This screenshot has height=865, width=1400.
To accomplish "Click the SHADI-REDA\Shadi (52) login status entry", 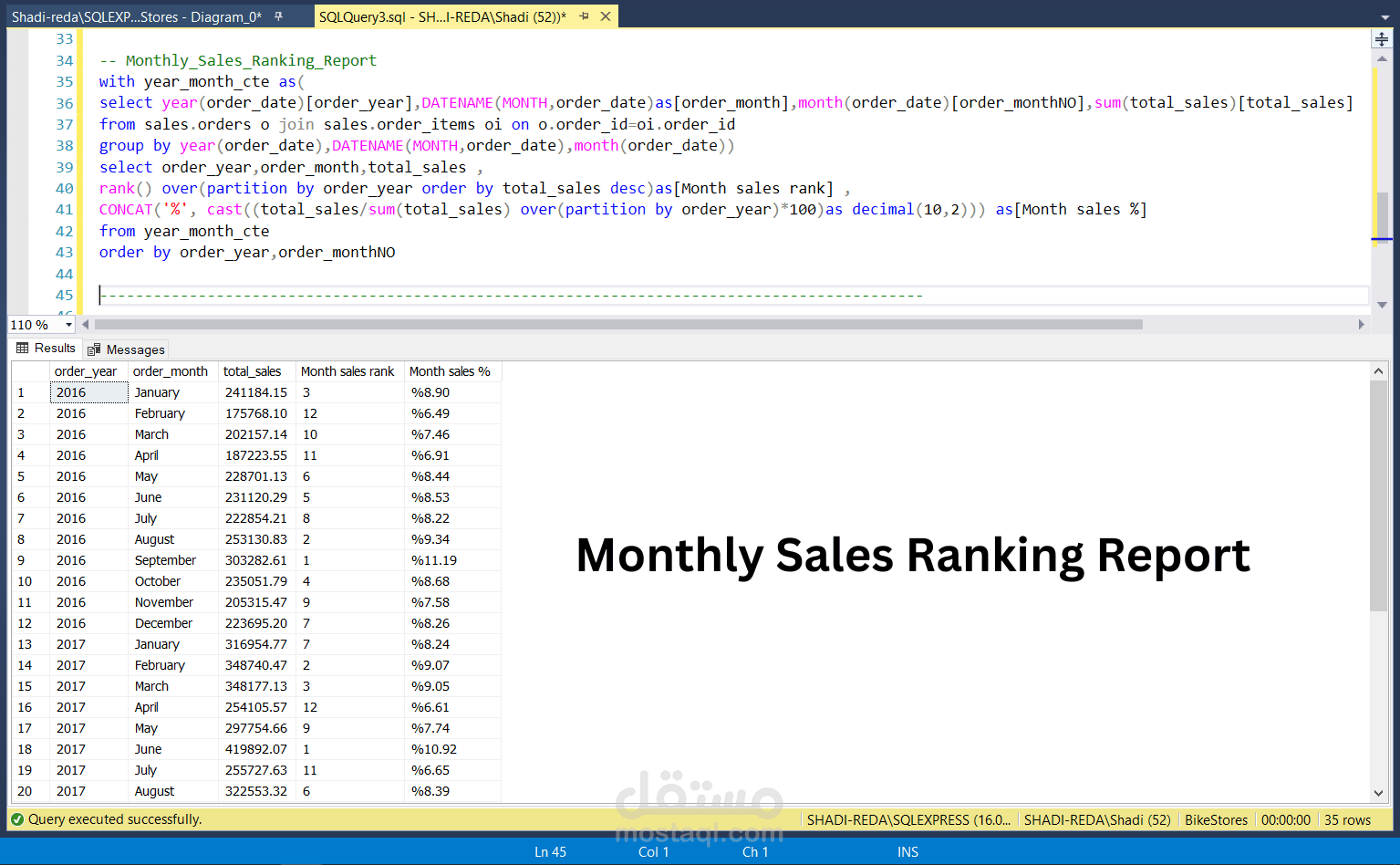I will 1097,819.
